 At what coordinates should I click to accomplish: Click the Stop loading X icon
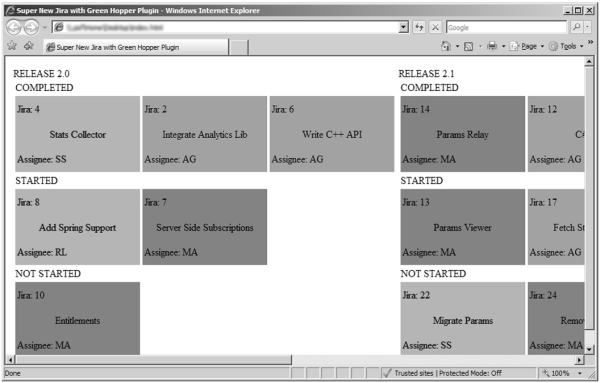pyautogui.click(x=435, y=28)
